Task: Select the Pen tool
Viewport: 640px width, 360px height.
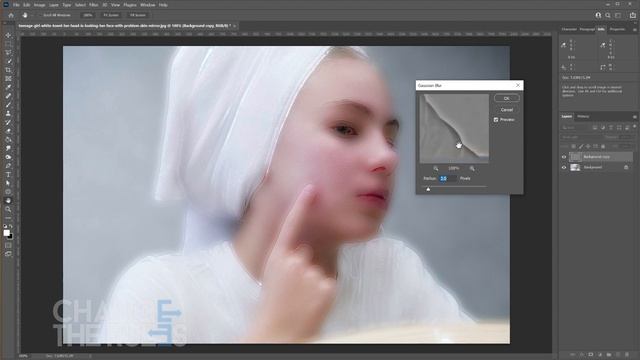Action: [x=8, y=166]
